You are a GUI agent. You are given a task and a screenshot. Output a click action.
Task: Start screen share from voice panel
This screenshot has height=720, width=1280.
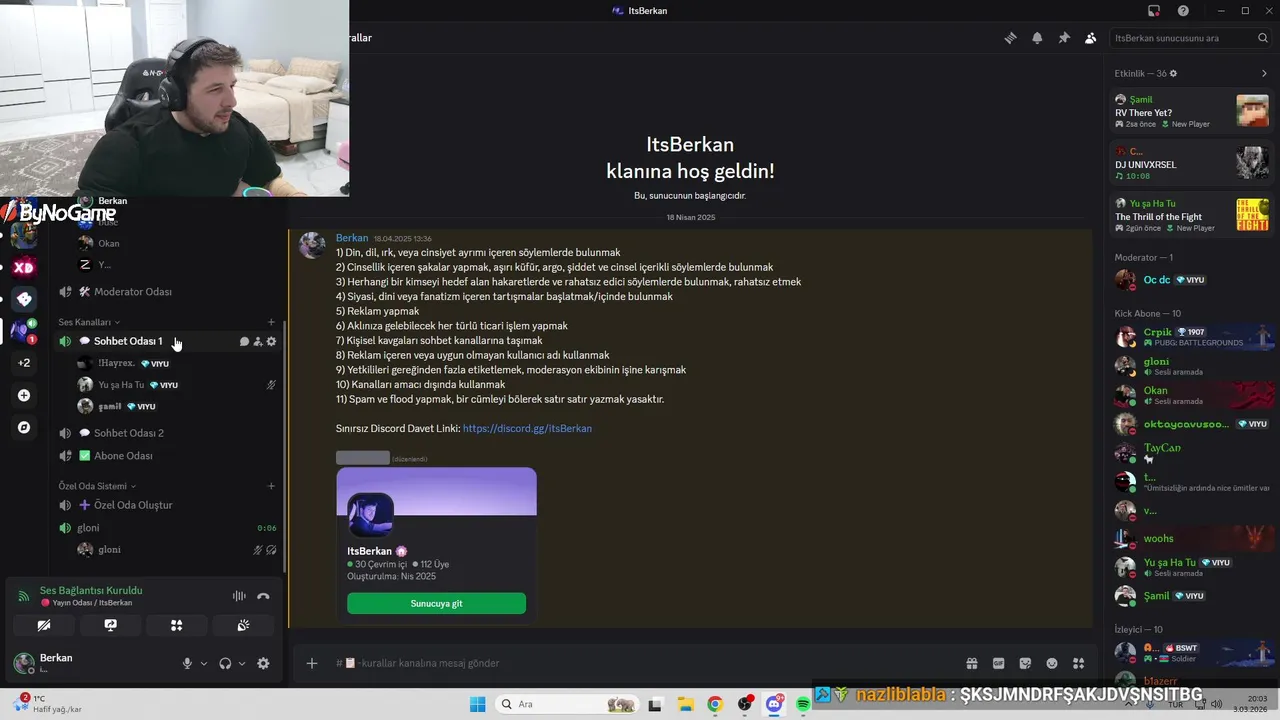(111, 625)
